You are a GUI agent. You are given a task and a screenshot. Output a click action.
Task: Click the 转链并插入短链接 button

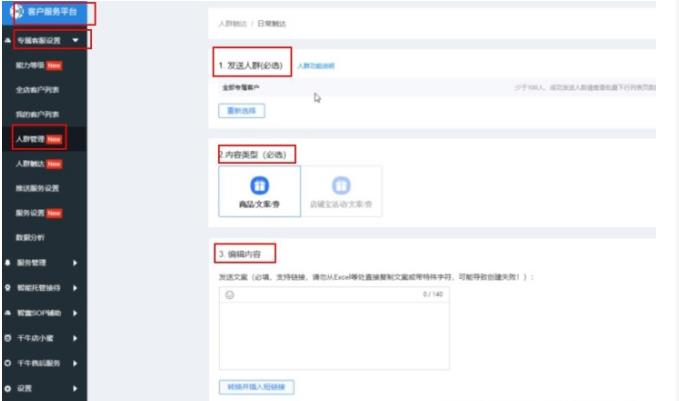coord(256,386)
